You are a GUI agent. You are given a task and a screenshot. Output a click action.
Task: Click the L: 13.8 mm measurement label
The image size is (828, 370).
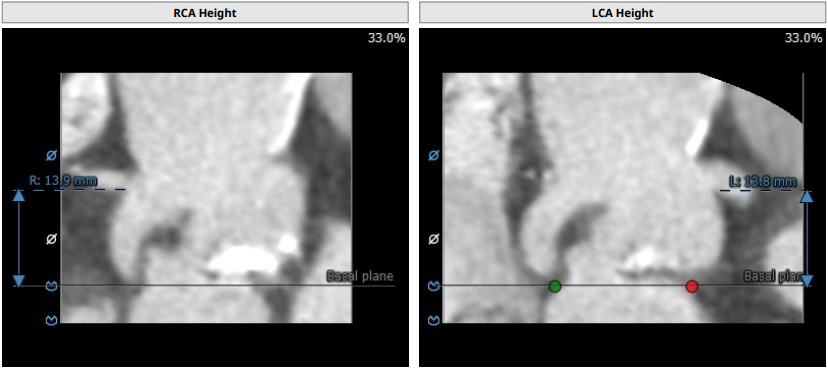coord(763,182)
